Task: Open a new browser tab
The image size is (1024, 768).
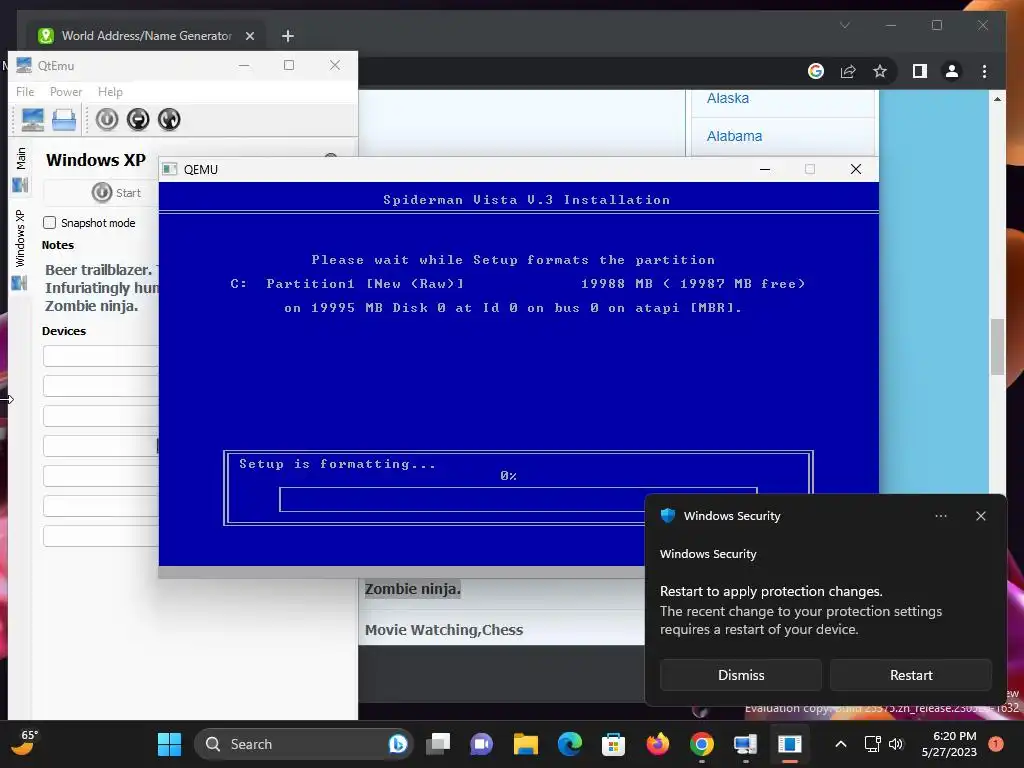Action: tap(287, 36)
